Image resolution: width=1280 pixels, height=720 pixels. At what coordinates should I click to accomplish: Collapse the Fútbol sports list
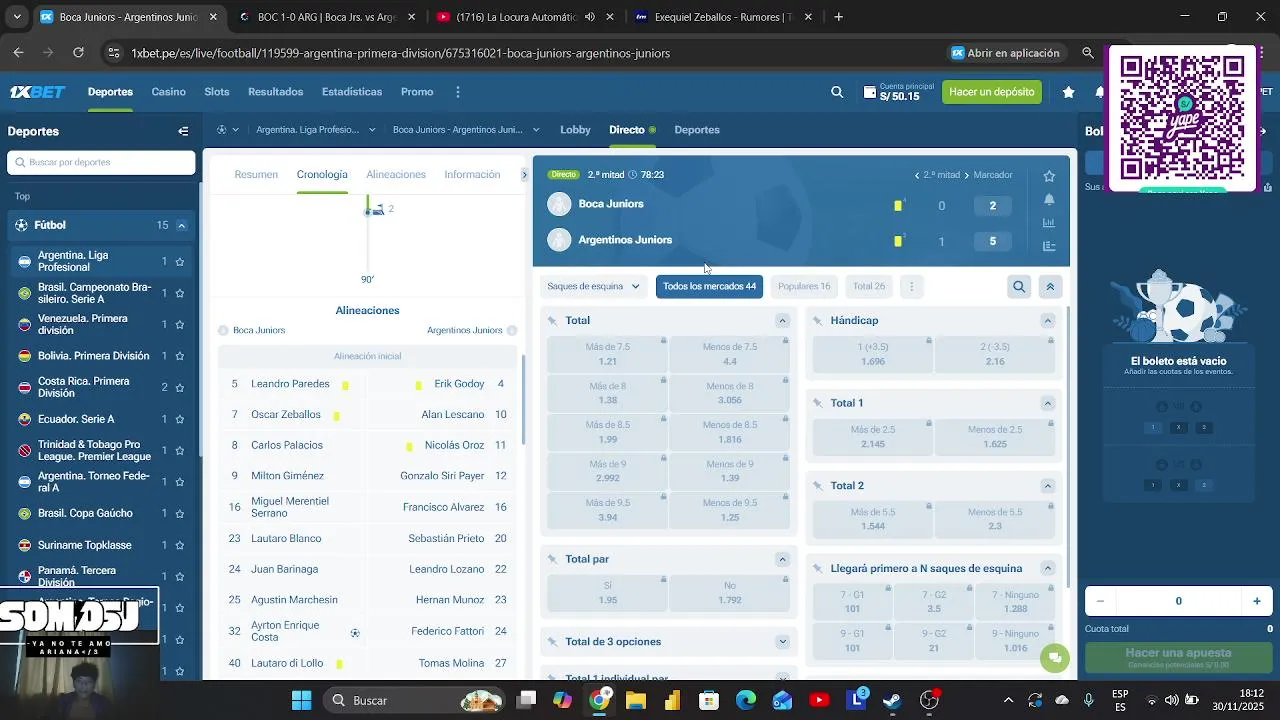[x=182, y=226]
